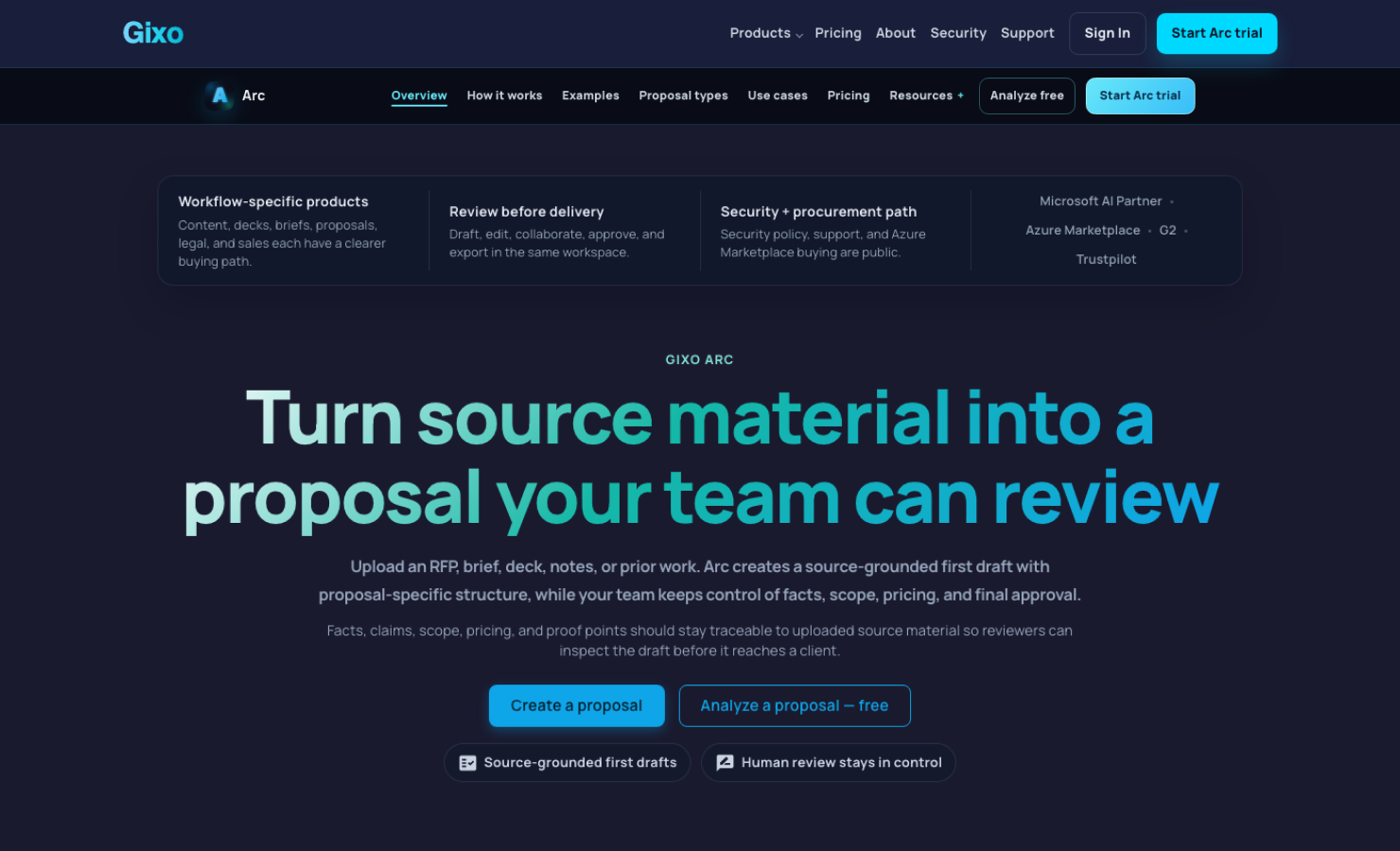Click the Security + procurement path heading
This screenshot has width=1400, height=851.
coord(818,212)
